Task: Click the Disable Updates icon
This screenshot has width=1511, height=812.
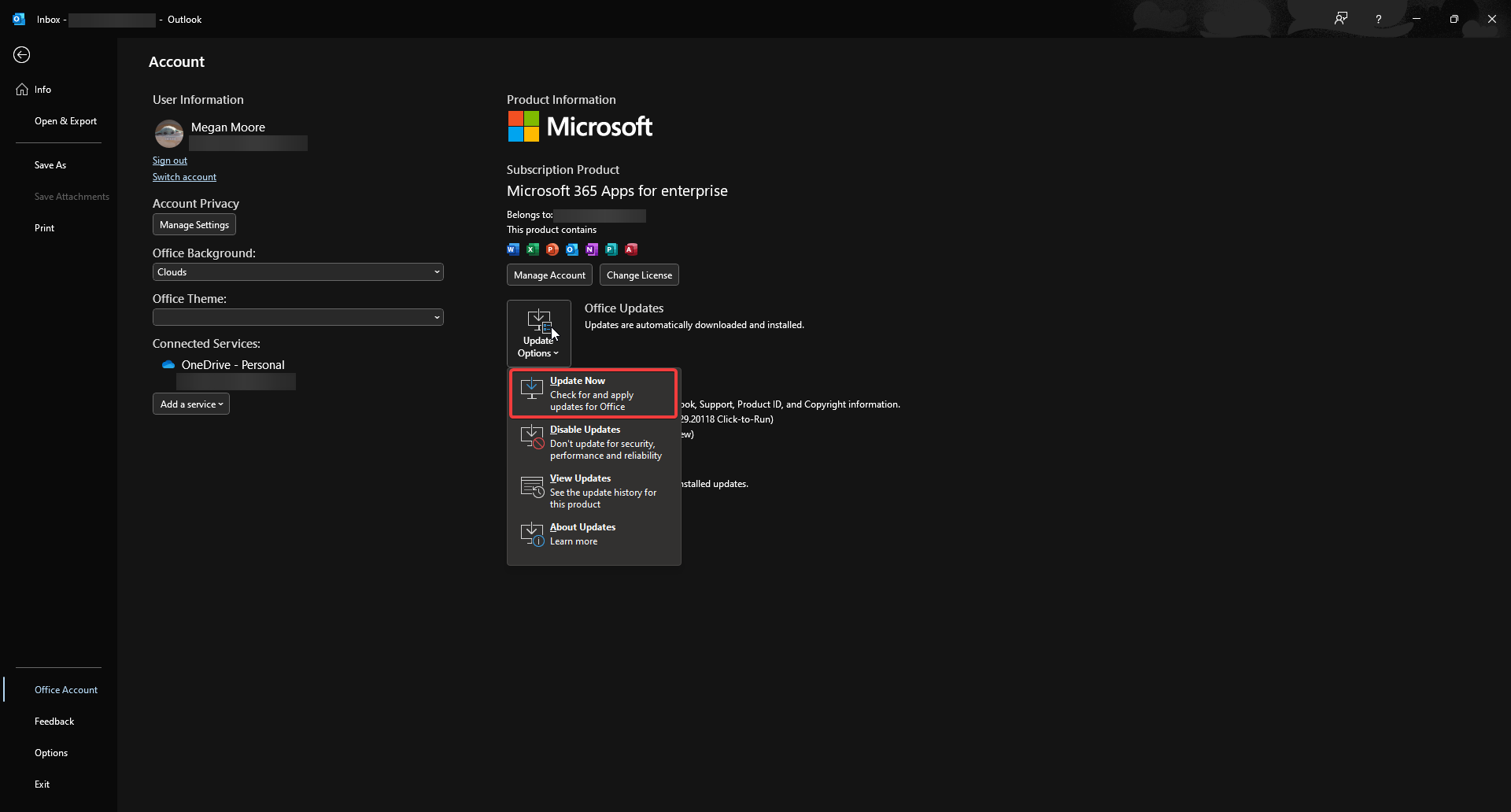Action: coord(532,437)
